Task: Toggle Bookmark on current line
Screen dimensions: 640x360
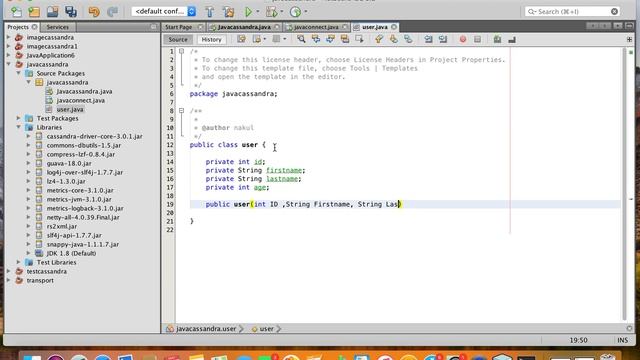Action: click(408, 40)
